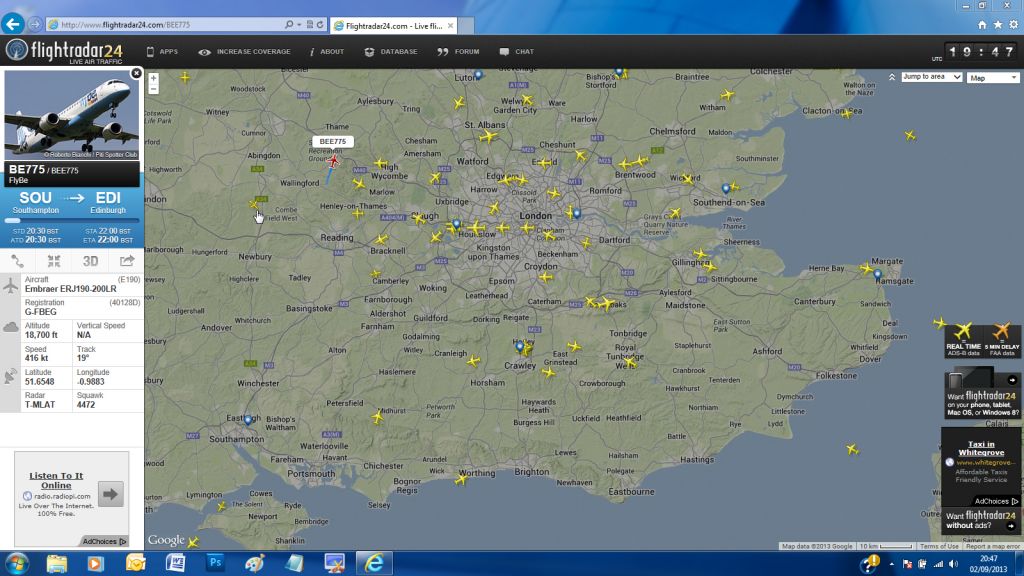
Task: Open the browser Favorites star
Action: (998, 25)
